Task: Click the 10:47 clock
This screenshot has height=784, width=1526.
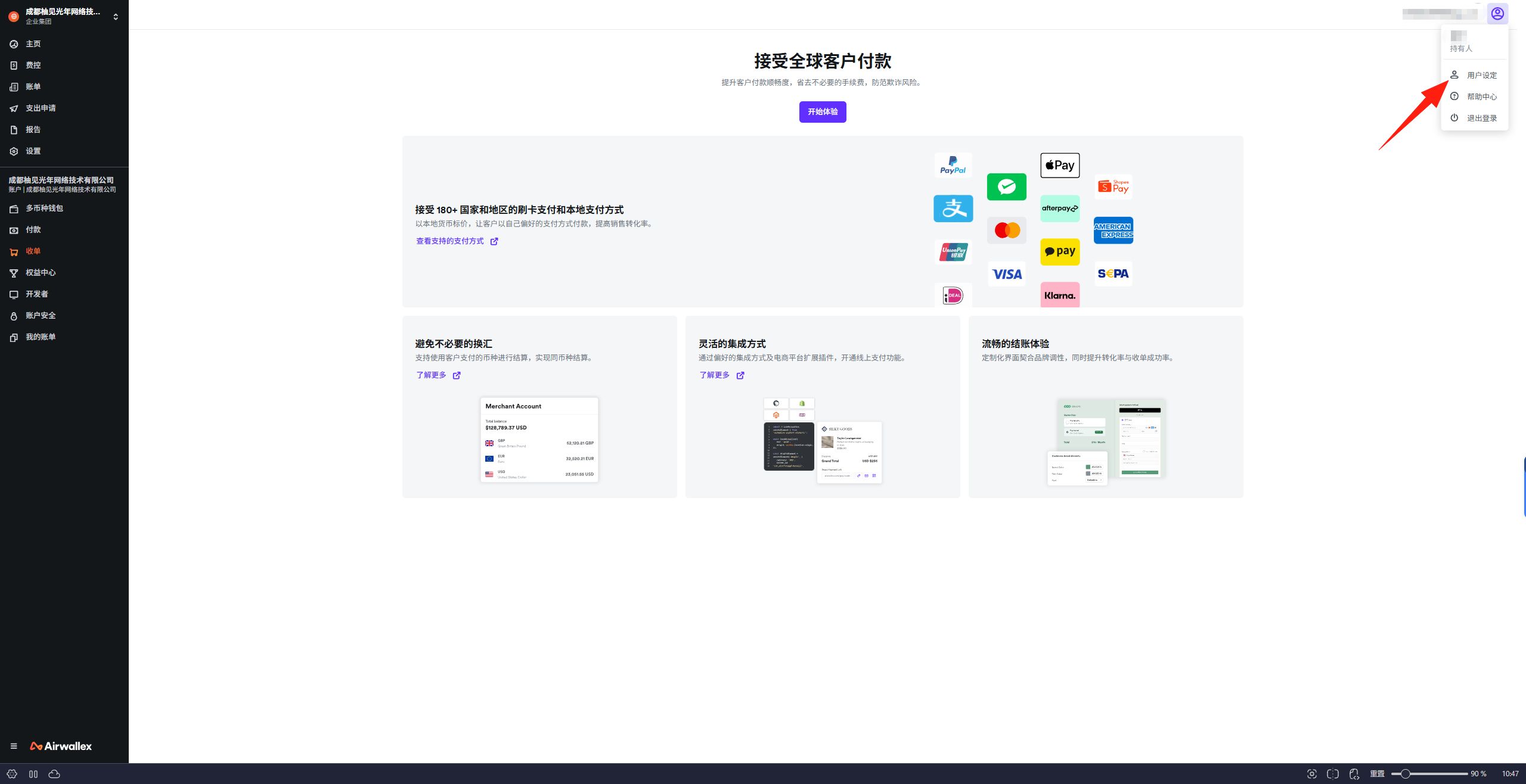Action: [x=1510, y=774]
